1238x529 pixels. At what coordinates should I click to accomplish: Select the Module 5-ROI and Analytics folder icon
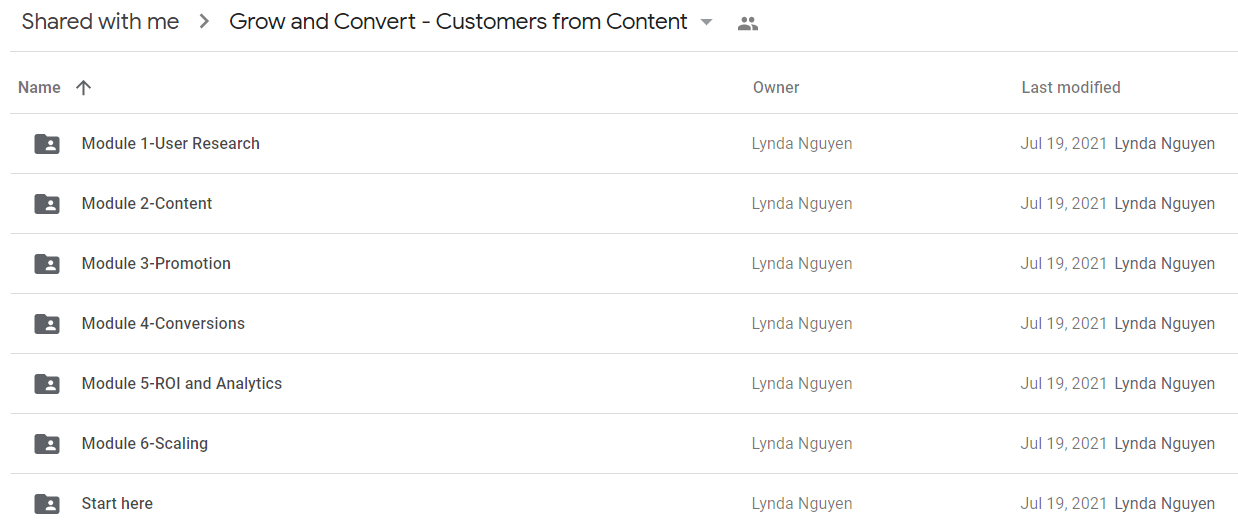[x=47, y=384]
